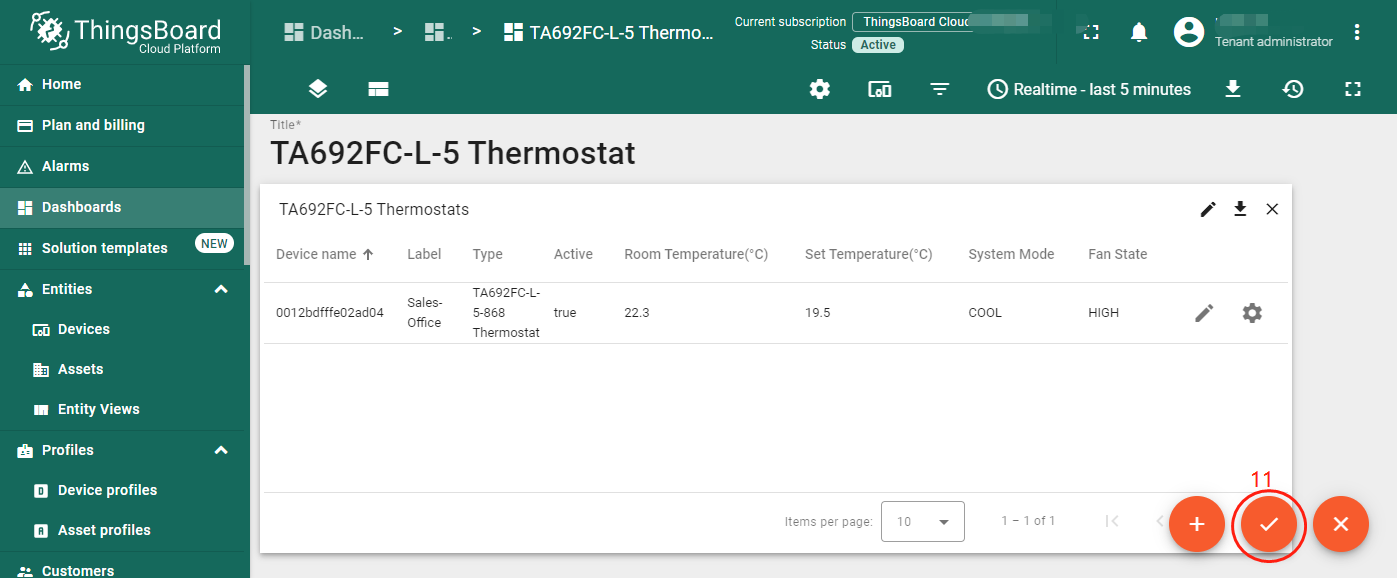Image resolution: width=1397 pixels, height=578 pixels.
Task: Cancel changes with orange X button
Action: (x=1341, y=524)
